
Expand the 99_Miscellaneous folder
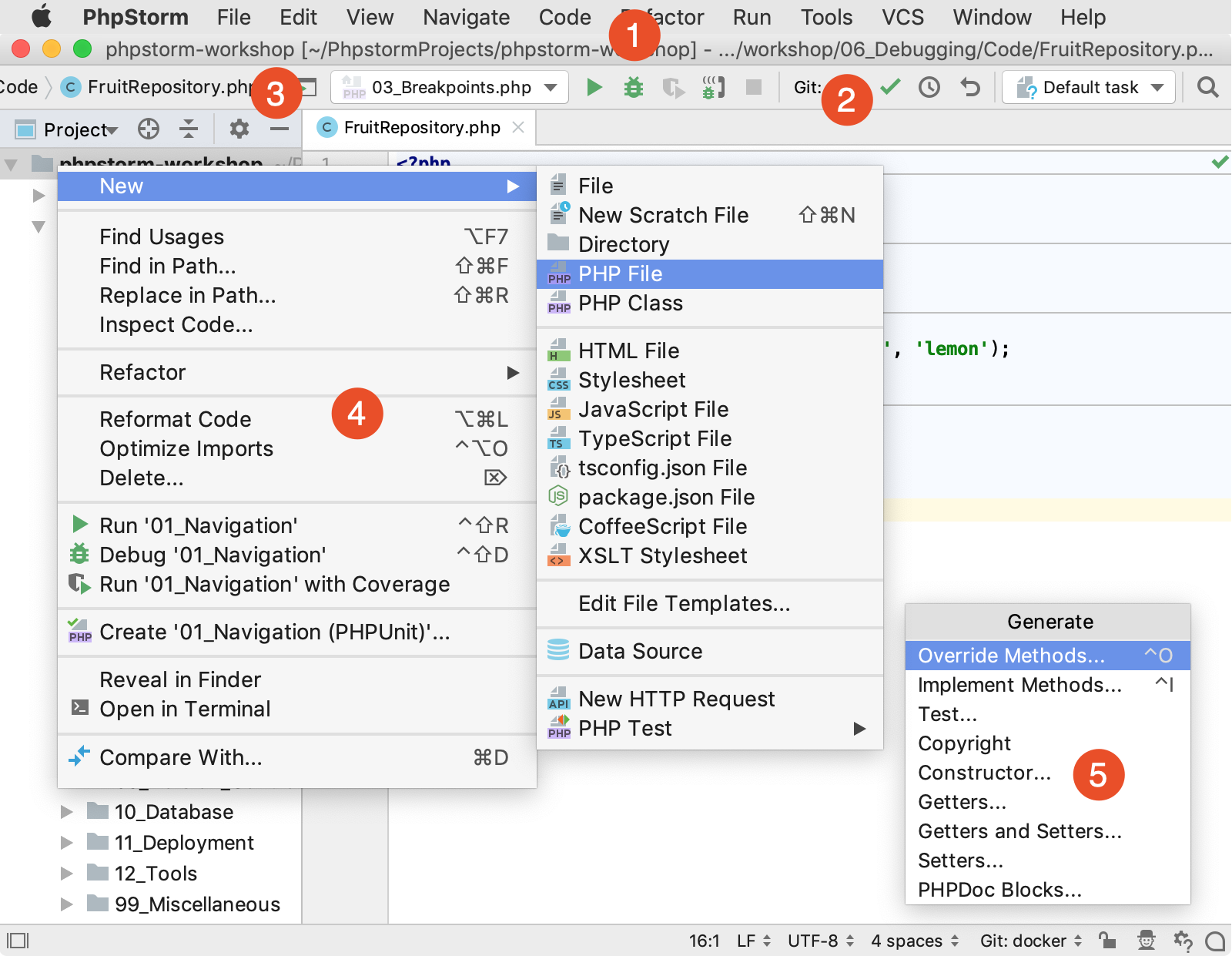pyautogui.click(x=67, y=904)
